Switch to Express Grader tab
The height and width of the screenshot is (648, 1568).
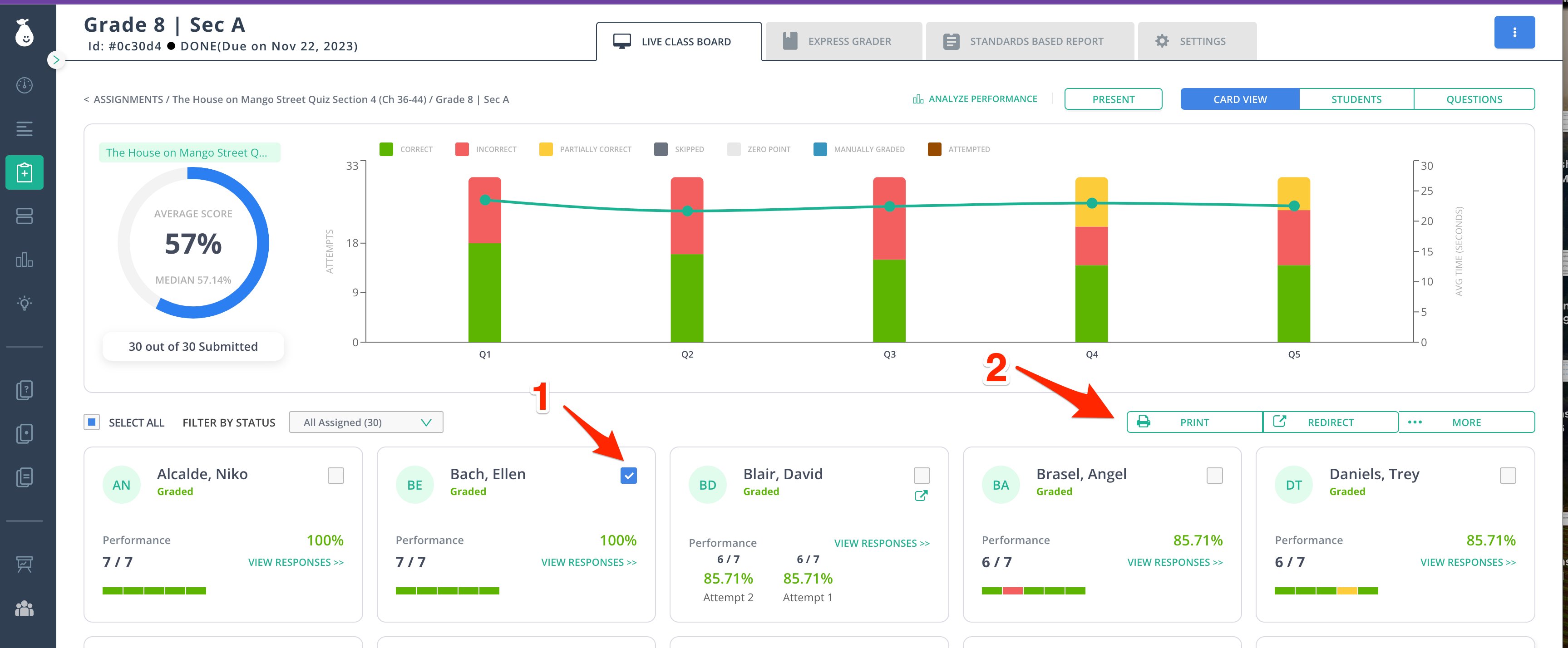pyautogui.click(x=843, y=41)
